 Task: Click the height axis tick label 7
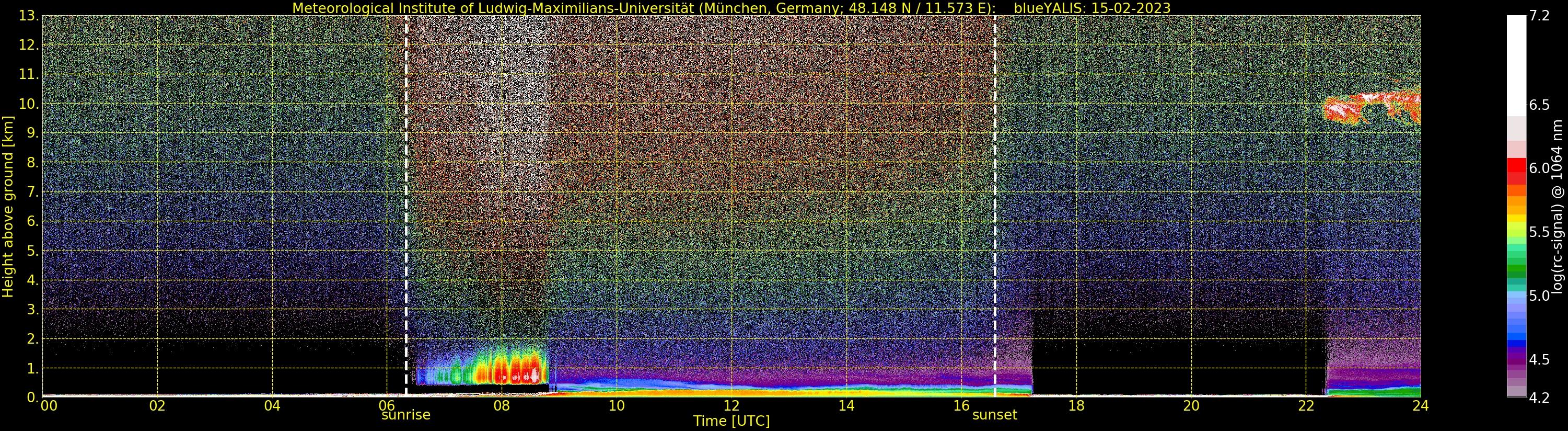tap(33, 192)
